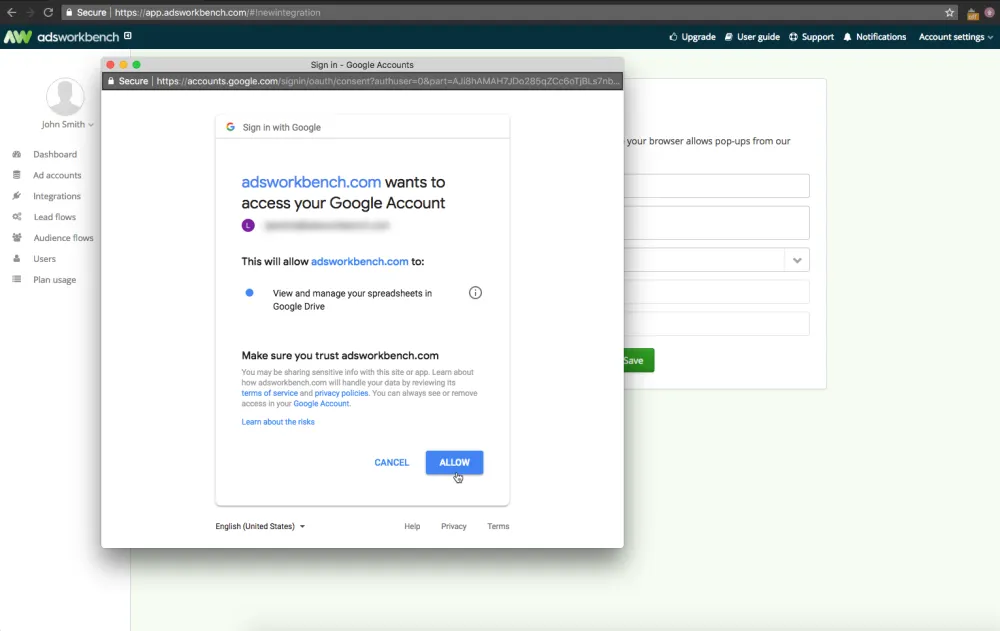Click the adsworkbench.com heading link
Screen dimensions: 1000x631
click(x=311, y=182)
